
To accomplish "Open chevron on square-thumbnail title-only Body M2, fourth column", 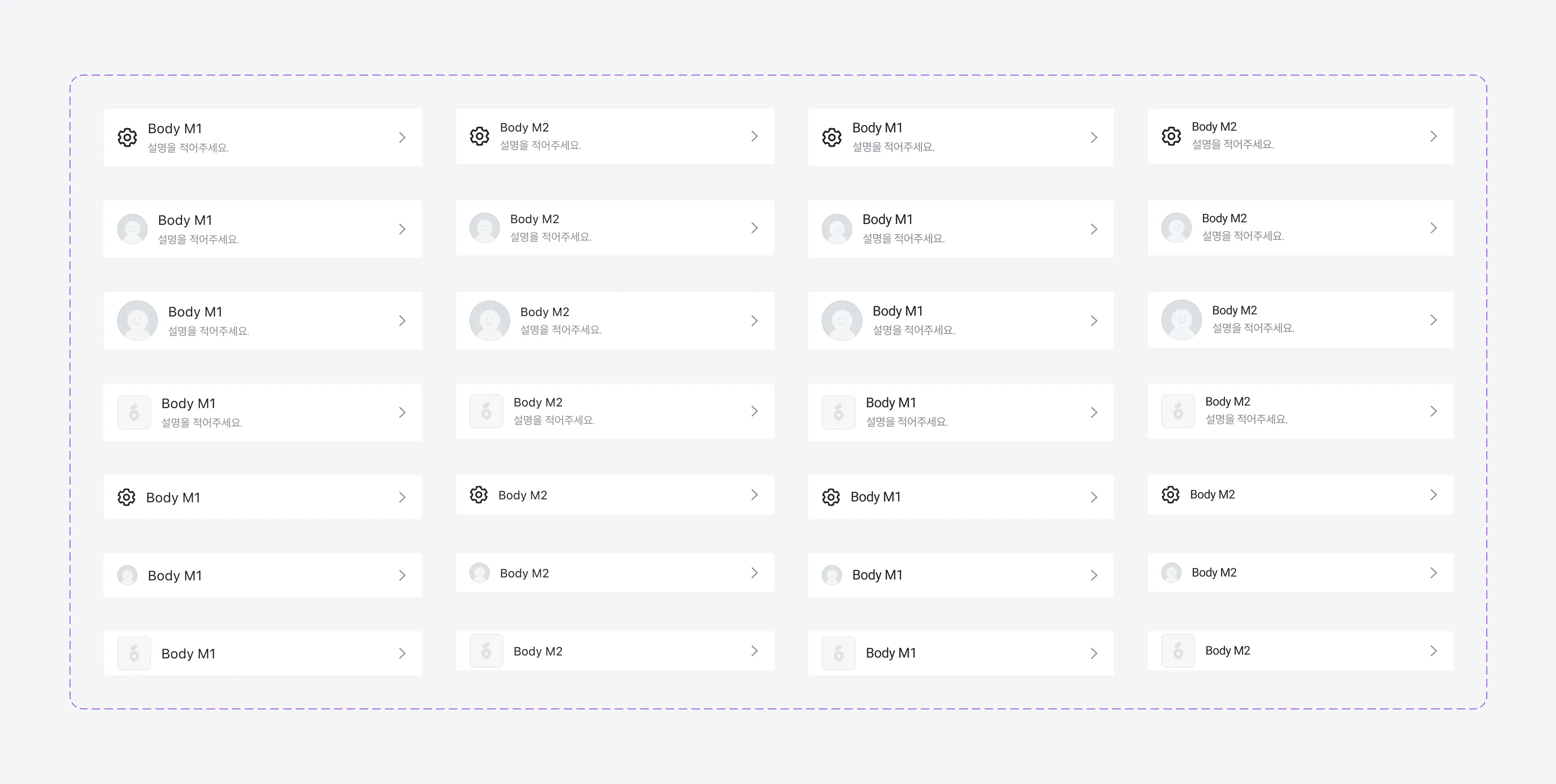I will click(1433, 651).
